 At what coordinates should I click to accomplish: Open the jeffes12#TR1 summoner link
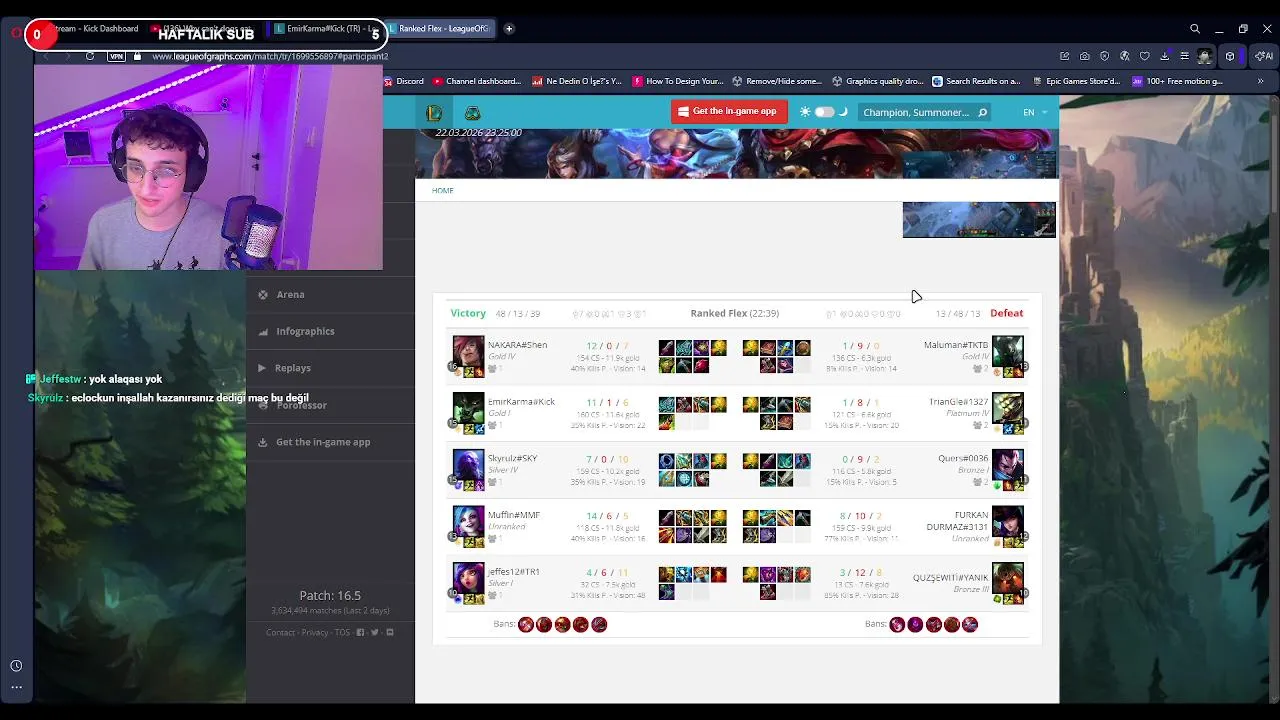pyautogui.click(x=514, y=572)
